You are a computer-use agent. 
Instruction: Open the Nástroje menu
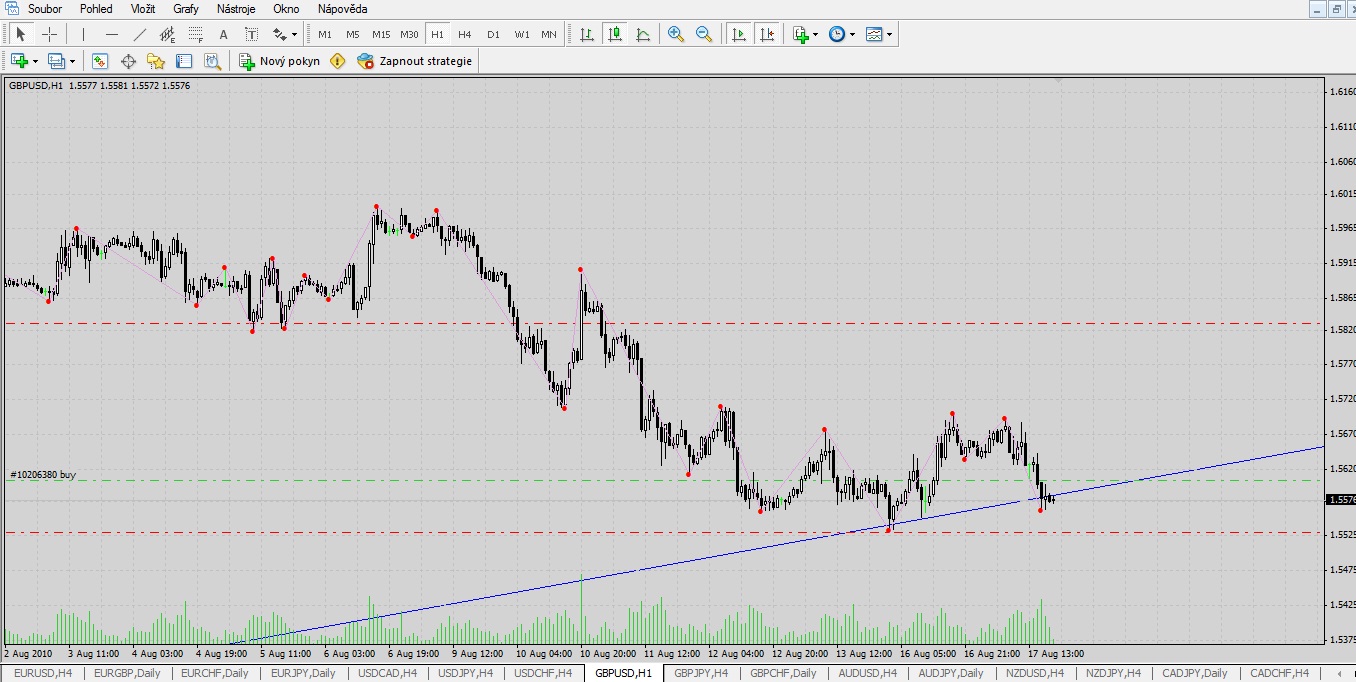click(236, 9)
